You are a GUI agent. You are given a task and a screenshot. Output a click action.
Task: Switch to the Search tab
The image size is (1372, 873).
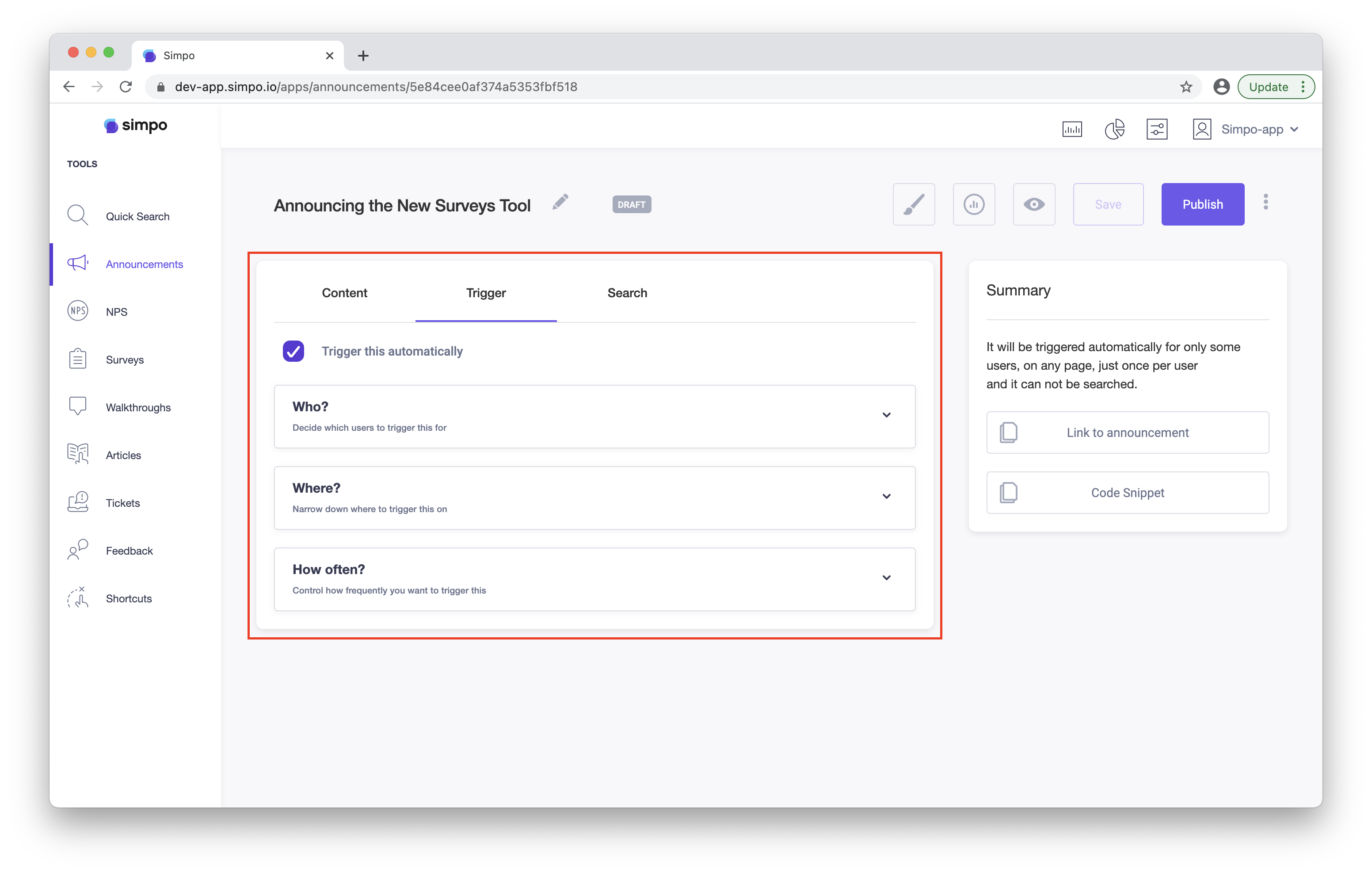point(627,292)
